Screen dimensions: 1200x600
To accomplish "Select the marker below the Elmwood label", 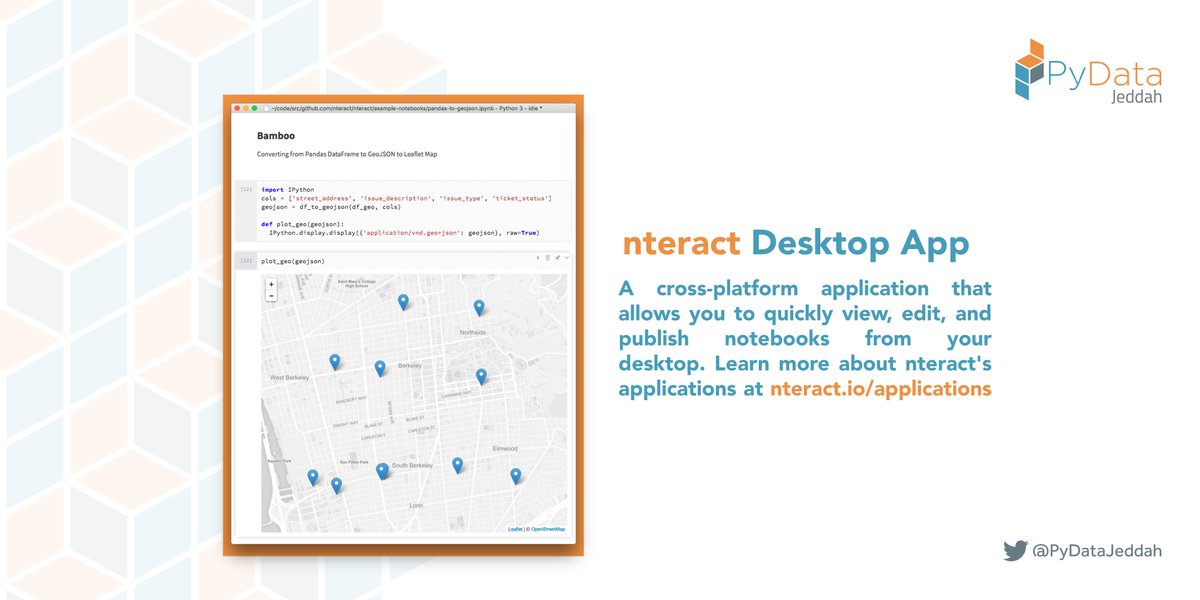I will click(x=516, y=476).
